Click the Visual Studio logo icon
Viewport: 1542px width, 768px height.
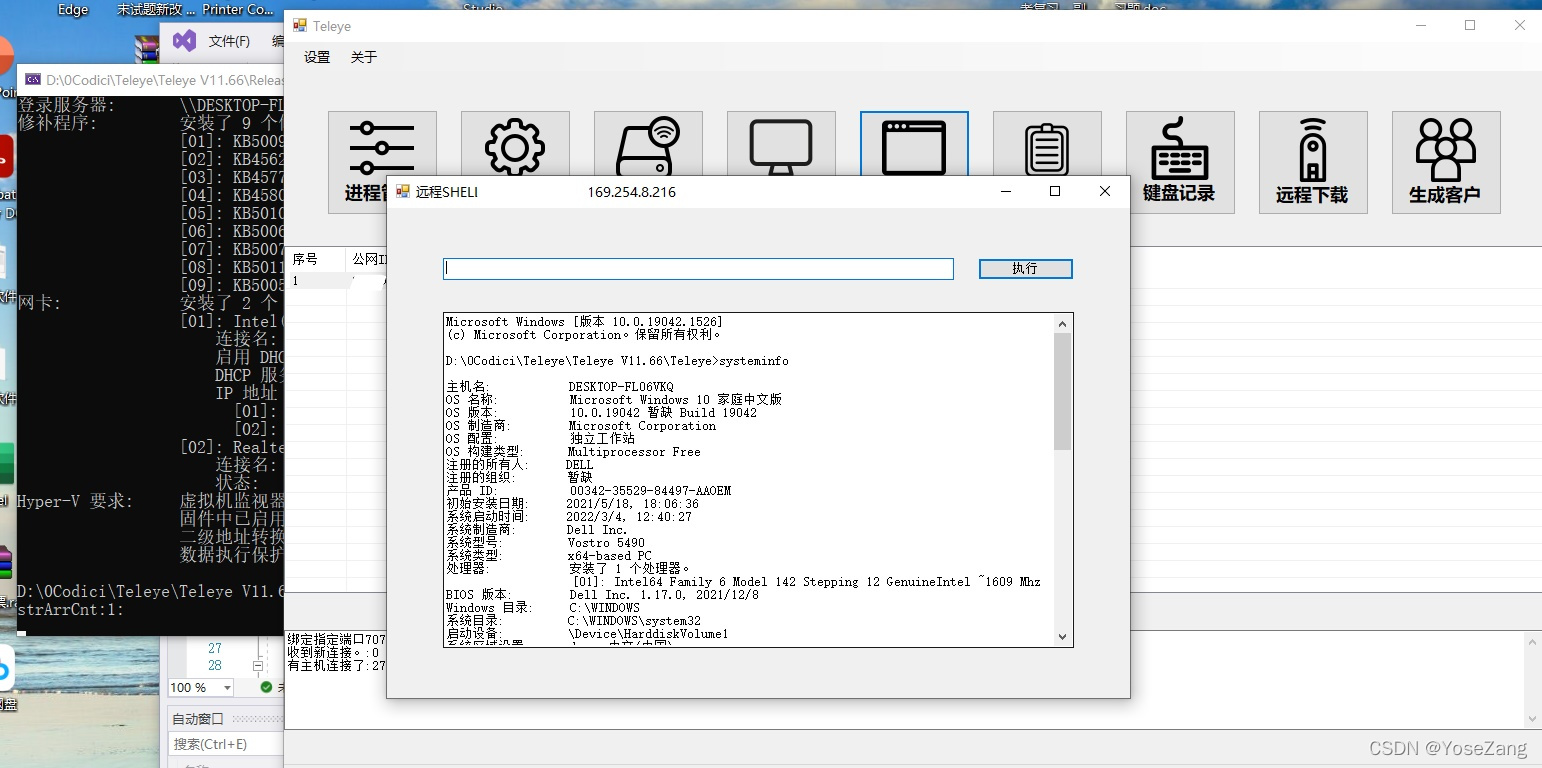[184, 41]
